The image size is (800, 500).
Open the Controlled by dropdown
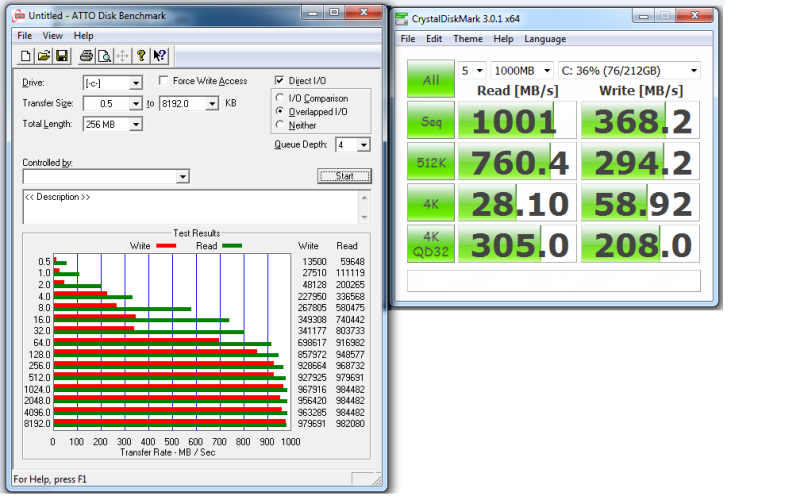point(183,177)
